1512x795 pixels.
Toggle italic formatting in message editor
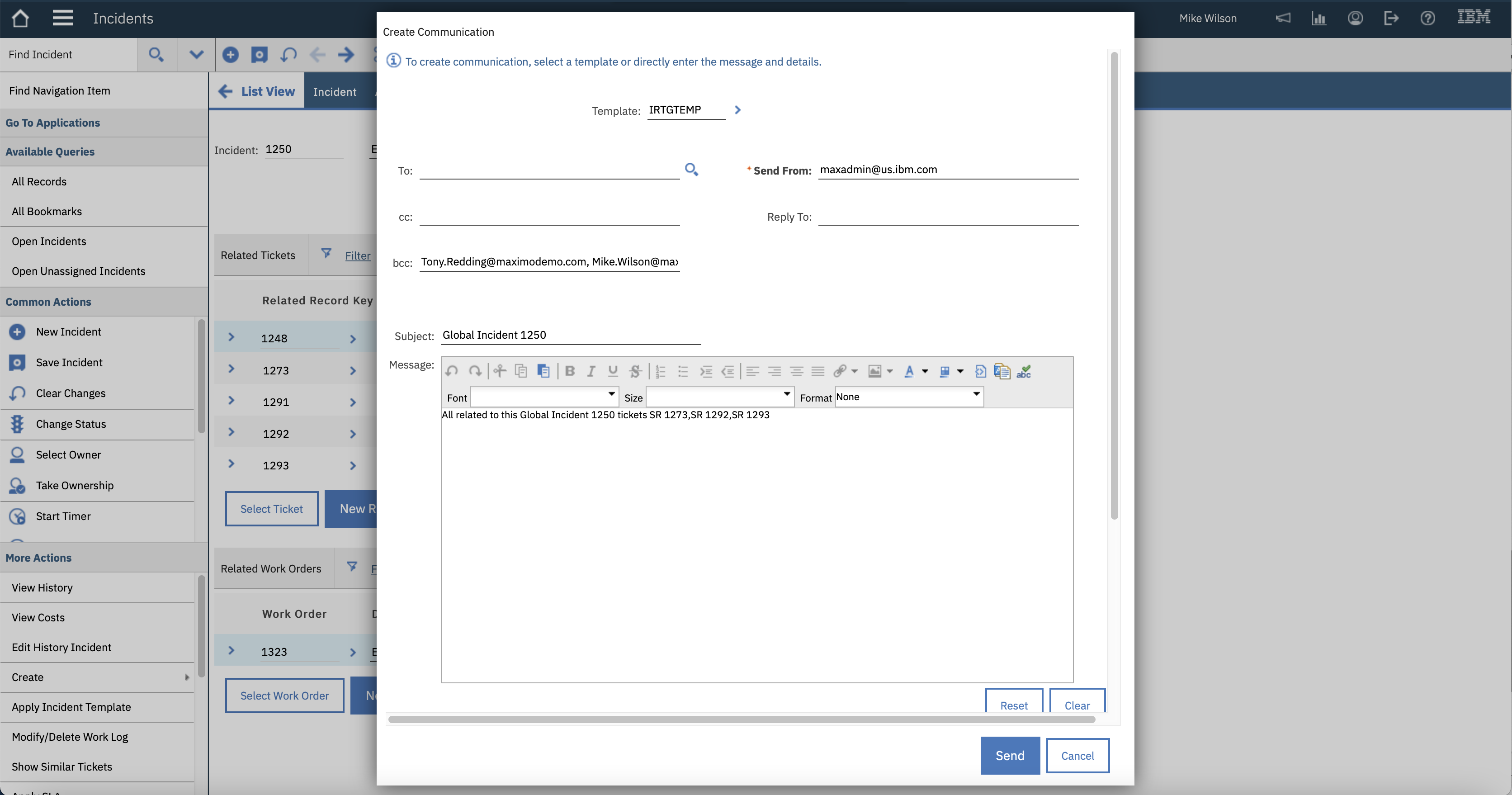(x=591, y=371)
